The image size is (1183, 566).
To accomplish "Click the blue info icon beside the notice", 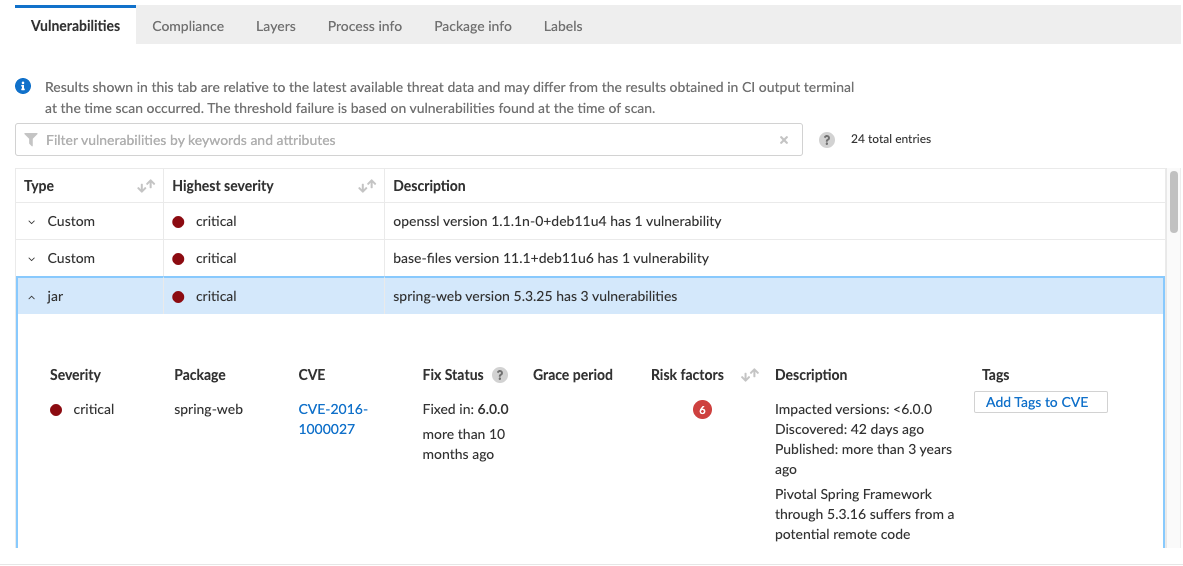I will (x=24, y=87).
